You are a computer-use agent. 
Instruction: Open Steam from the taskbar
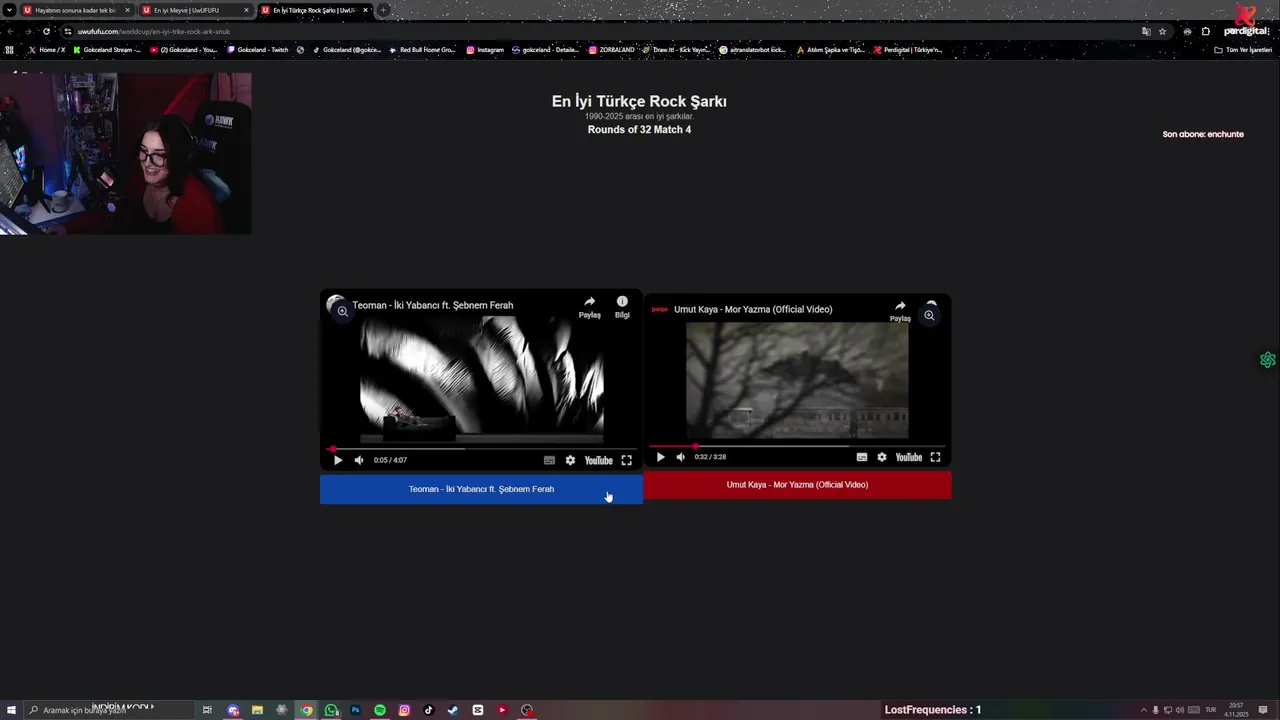[453, 710]
